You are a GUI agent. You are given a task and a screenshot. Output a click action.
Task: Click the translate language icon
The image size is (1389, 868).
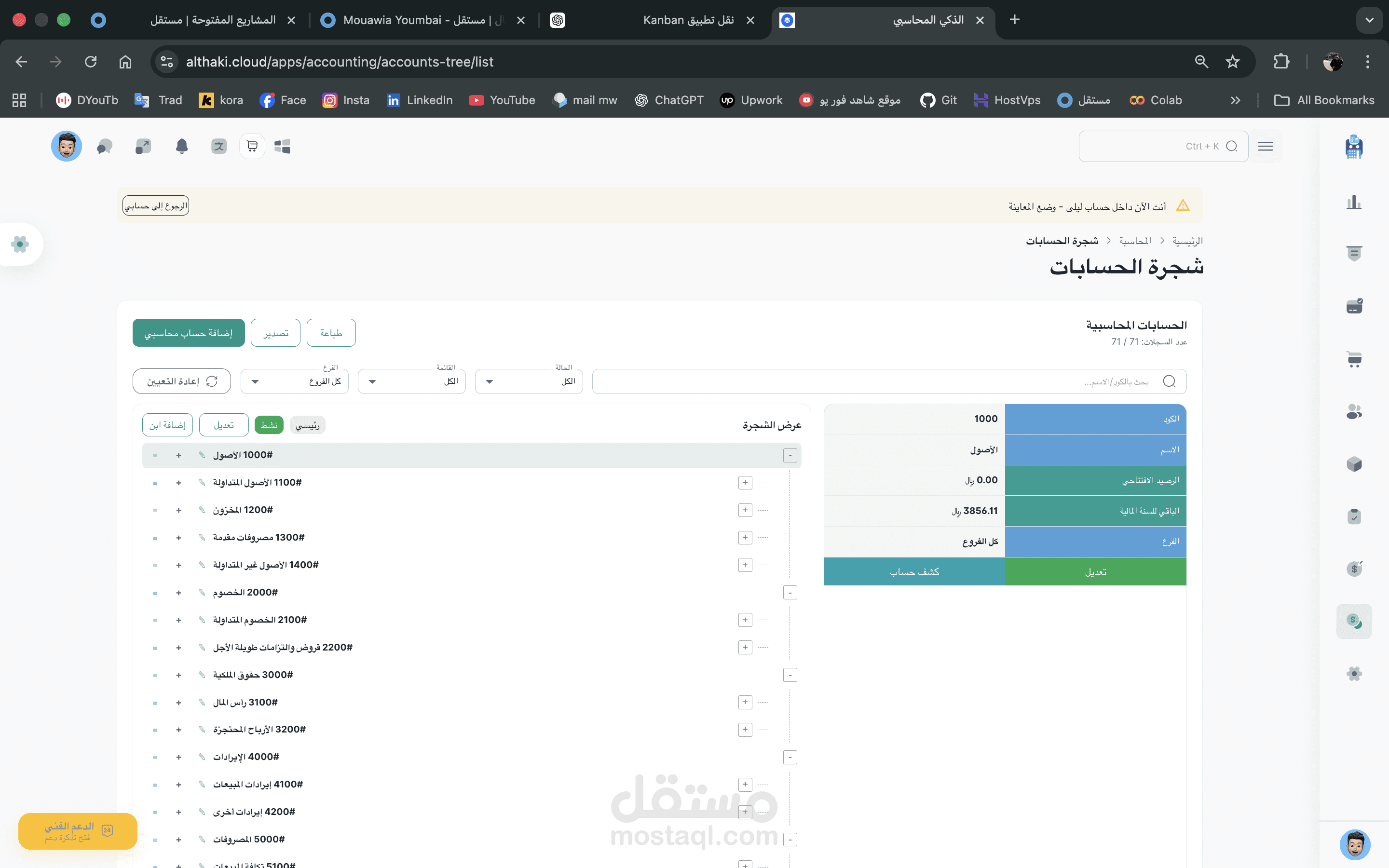218,147
